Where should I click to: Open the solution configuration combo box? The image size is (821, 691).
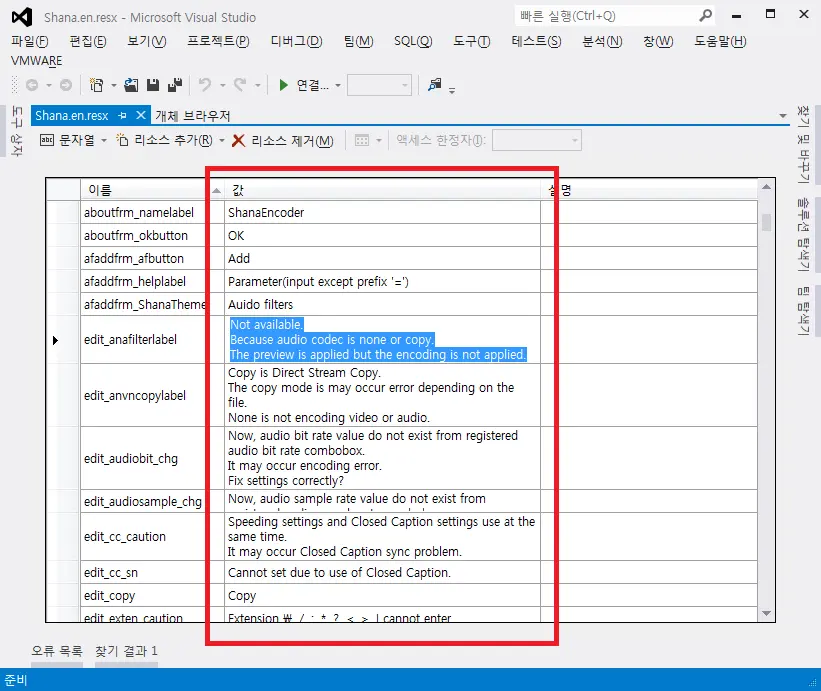(x=379, y=85)
